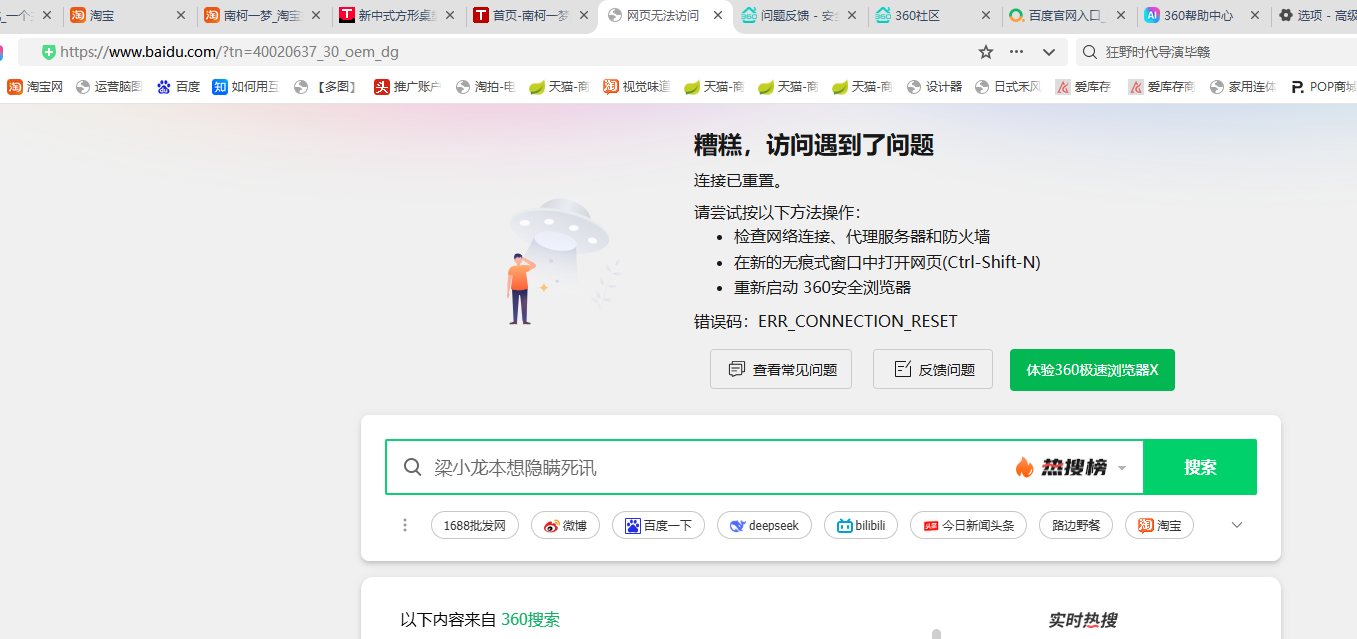Open the 推广账户 Toutiao bookmark

[x=407, y=87]
